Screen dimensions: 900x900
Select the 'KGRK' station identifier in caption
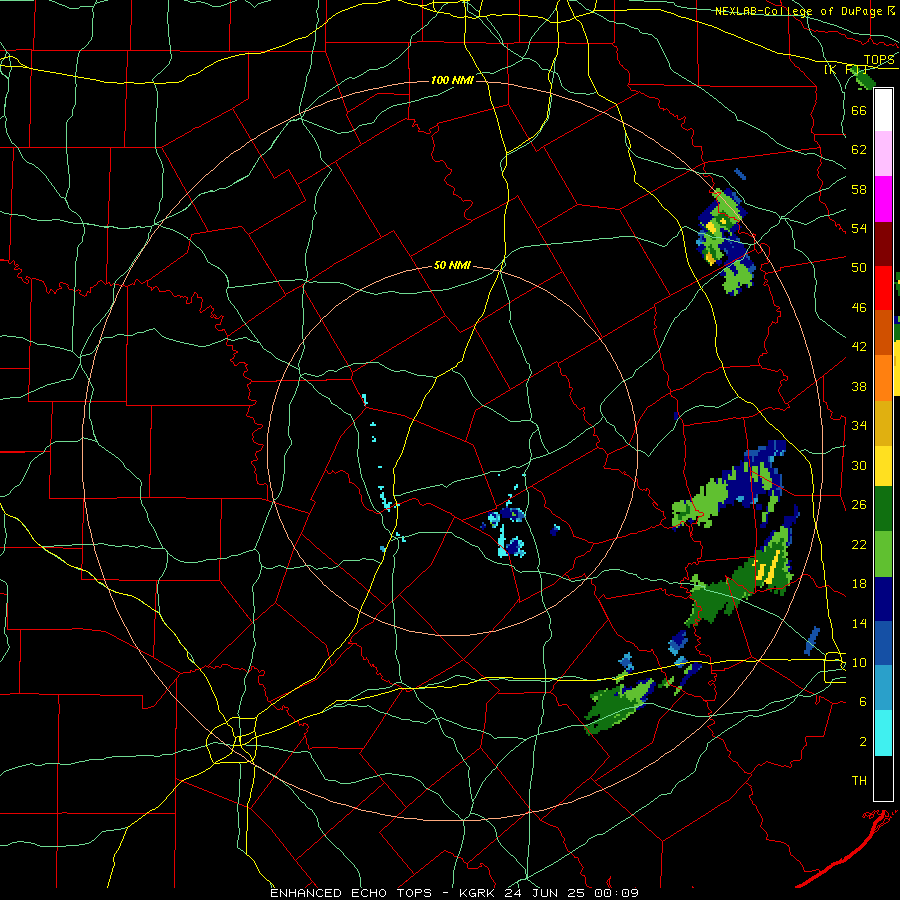pos(478,893)
